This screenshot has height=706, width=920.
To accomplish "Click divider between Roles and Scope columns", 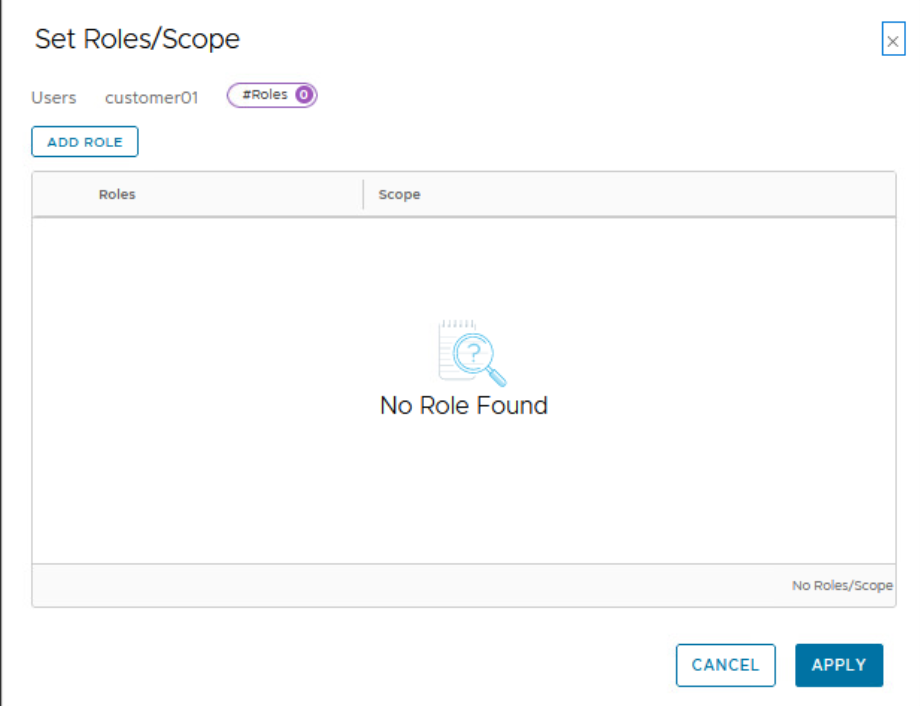I will pyautogui.click(x=363, y=194).
